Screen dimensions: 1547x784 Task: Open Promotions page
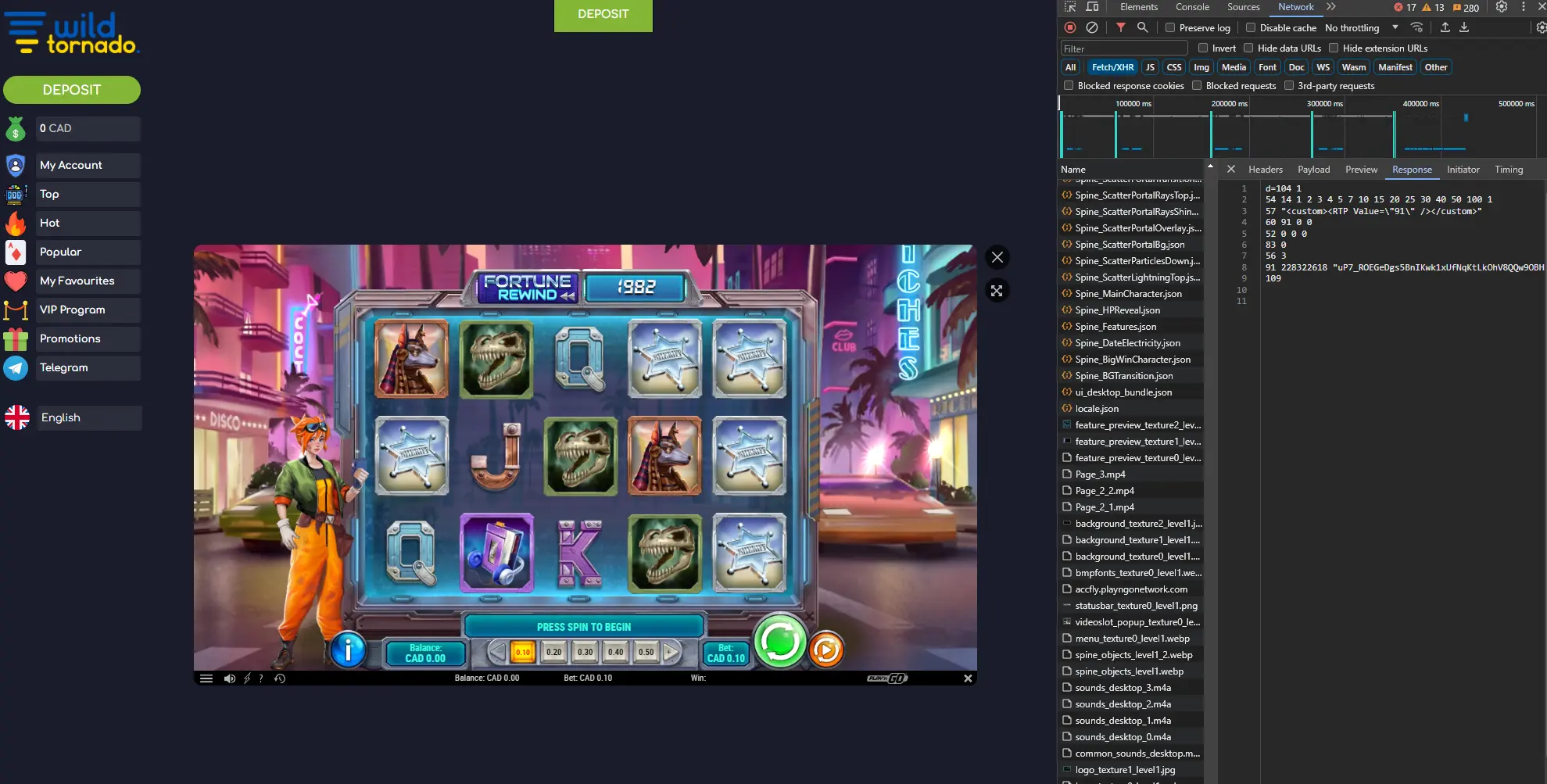[88, 338]
